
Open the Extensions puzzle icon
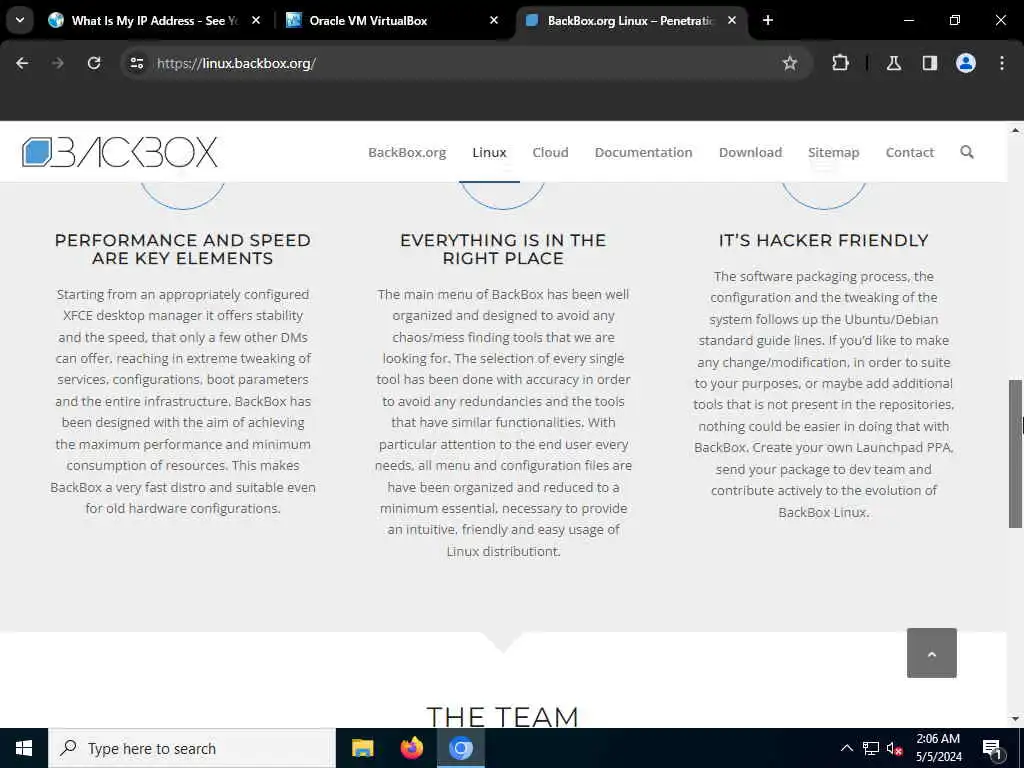[x=840, y=63]
